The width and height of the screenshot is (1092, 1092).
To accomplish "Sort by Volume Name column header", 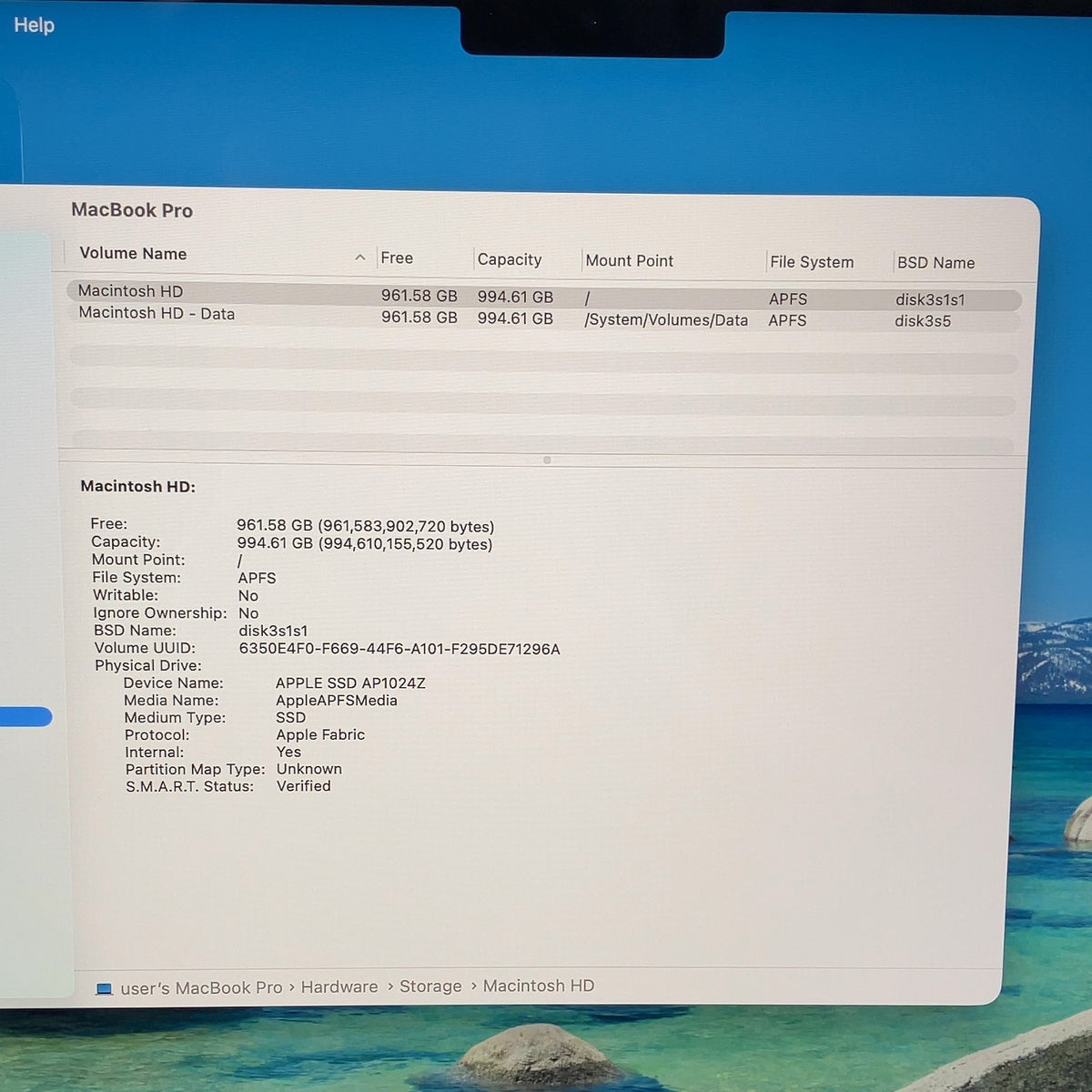I will (133, 254).
